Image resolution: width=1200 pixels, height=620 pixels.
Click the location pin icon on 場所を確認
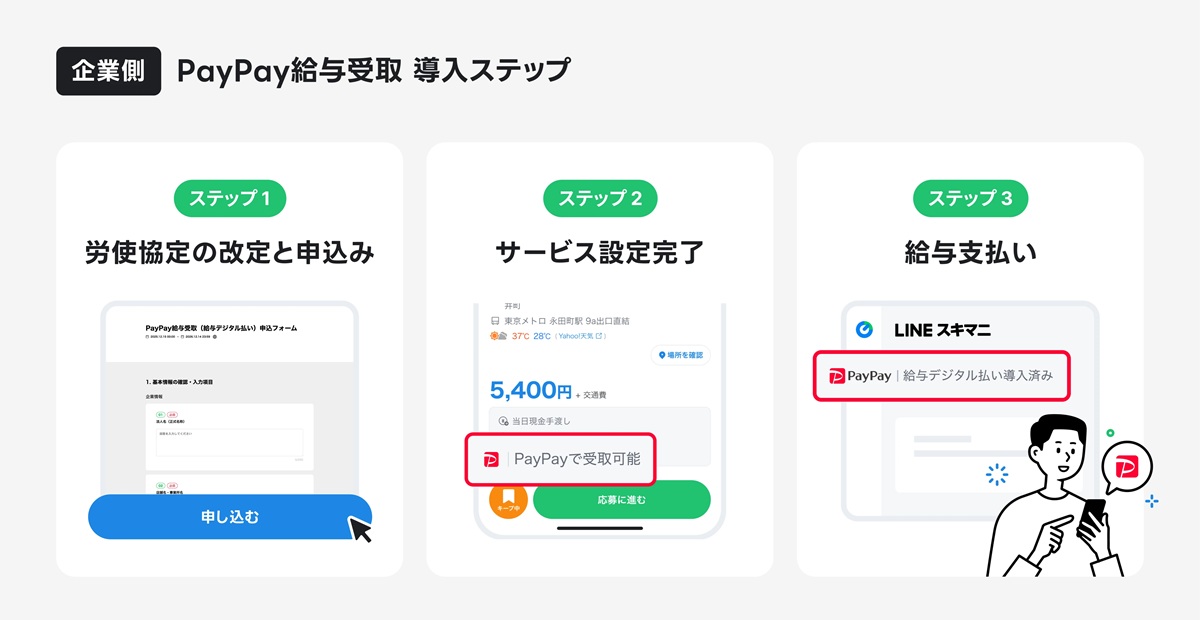[x=662, y=354]
